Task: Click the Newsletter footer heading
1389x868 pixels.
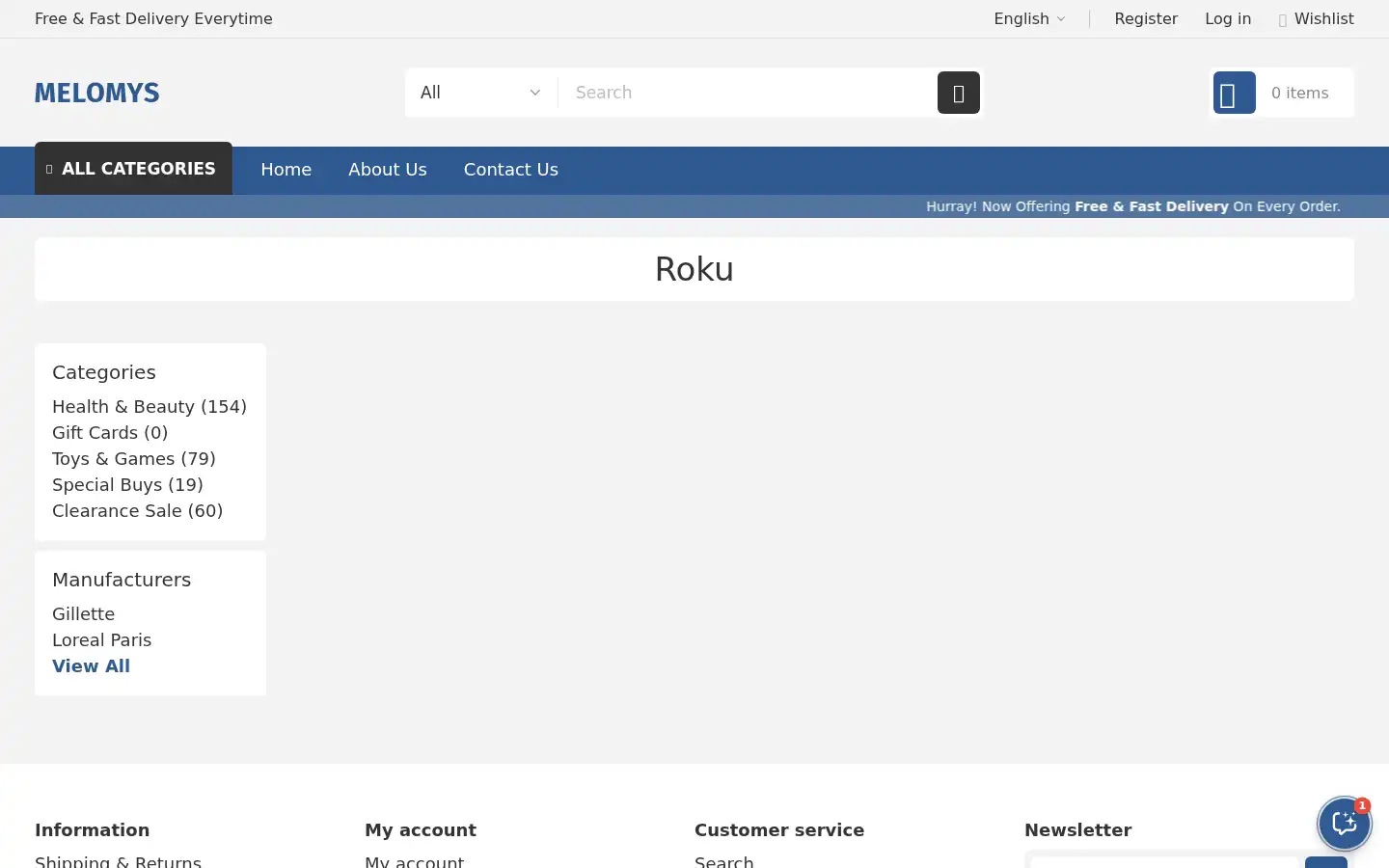Action: pos(1077,830)
